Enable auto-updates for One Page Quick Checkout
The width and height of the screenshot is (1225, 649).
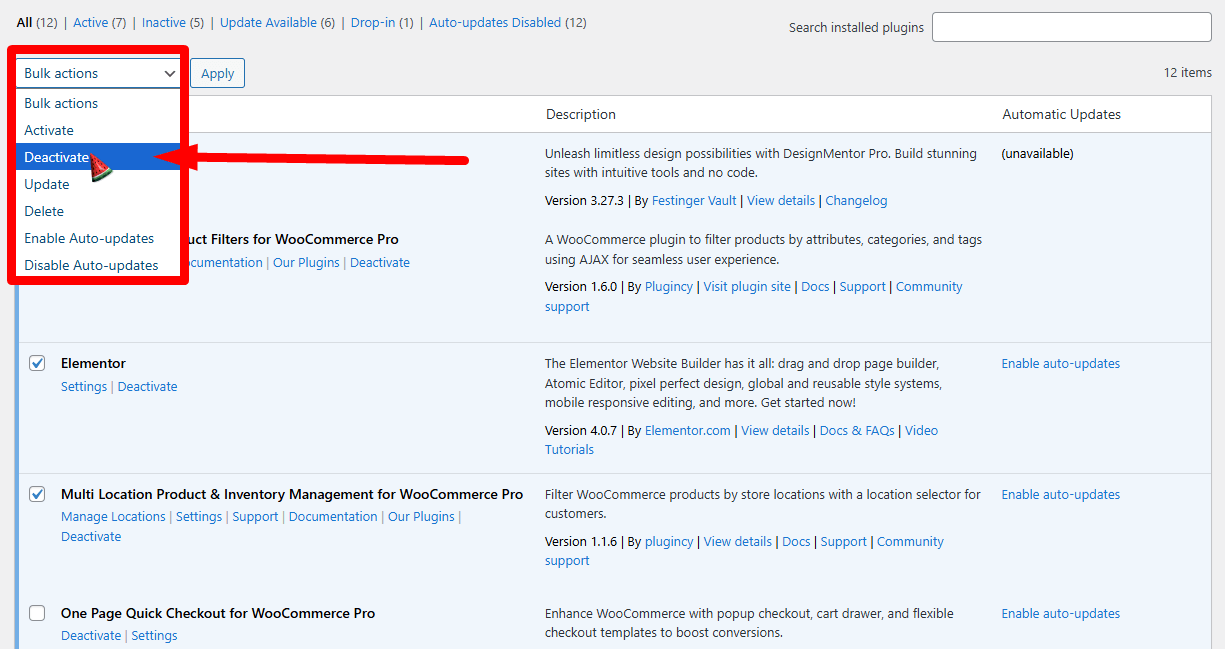pyautogui.click(x=1061, y=613)
